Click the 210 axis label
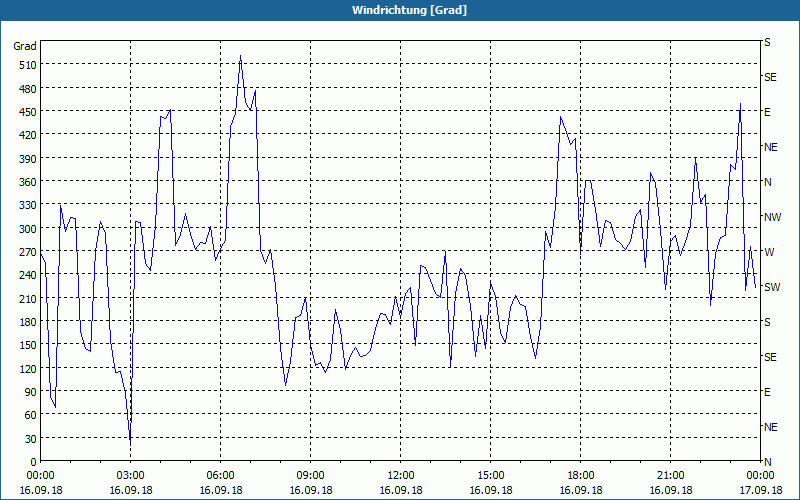The width and height of the screenshot is (800, 500). click(x=29, y=298)
